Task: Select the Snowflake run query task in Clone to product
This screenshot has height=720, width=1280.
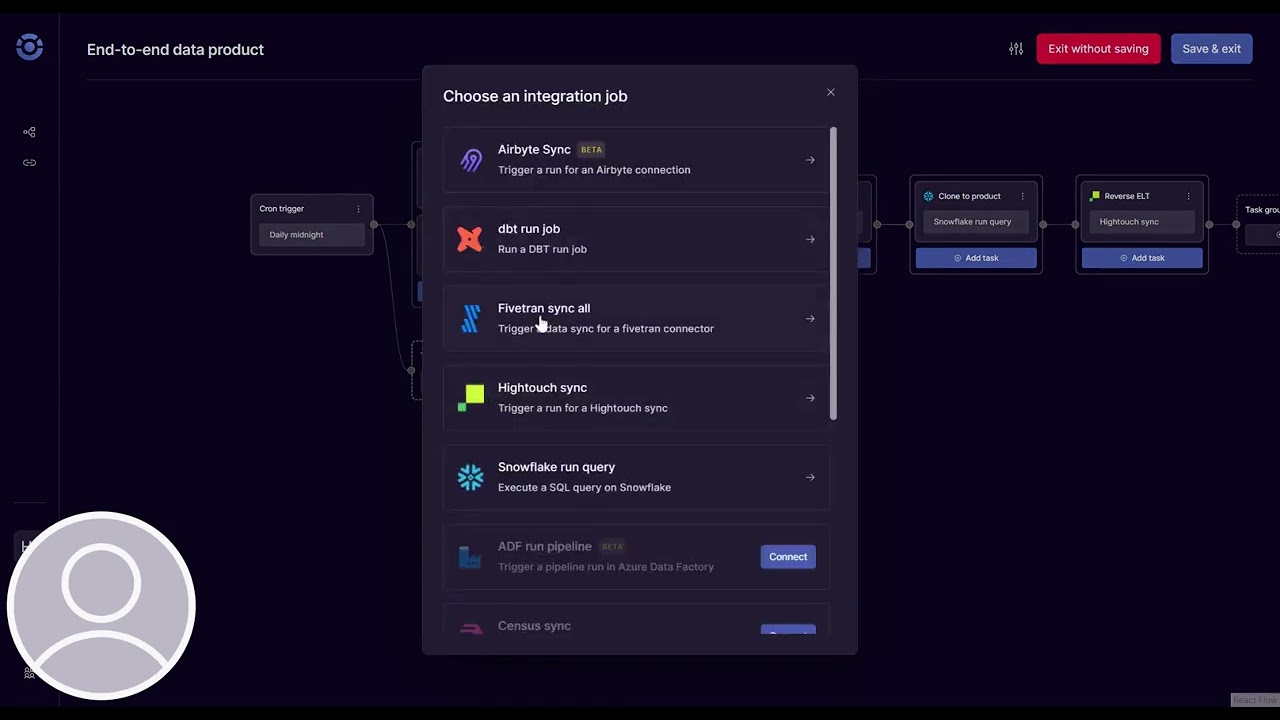Action: click(x=976, y=222)
